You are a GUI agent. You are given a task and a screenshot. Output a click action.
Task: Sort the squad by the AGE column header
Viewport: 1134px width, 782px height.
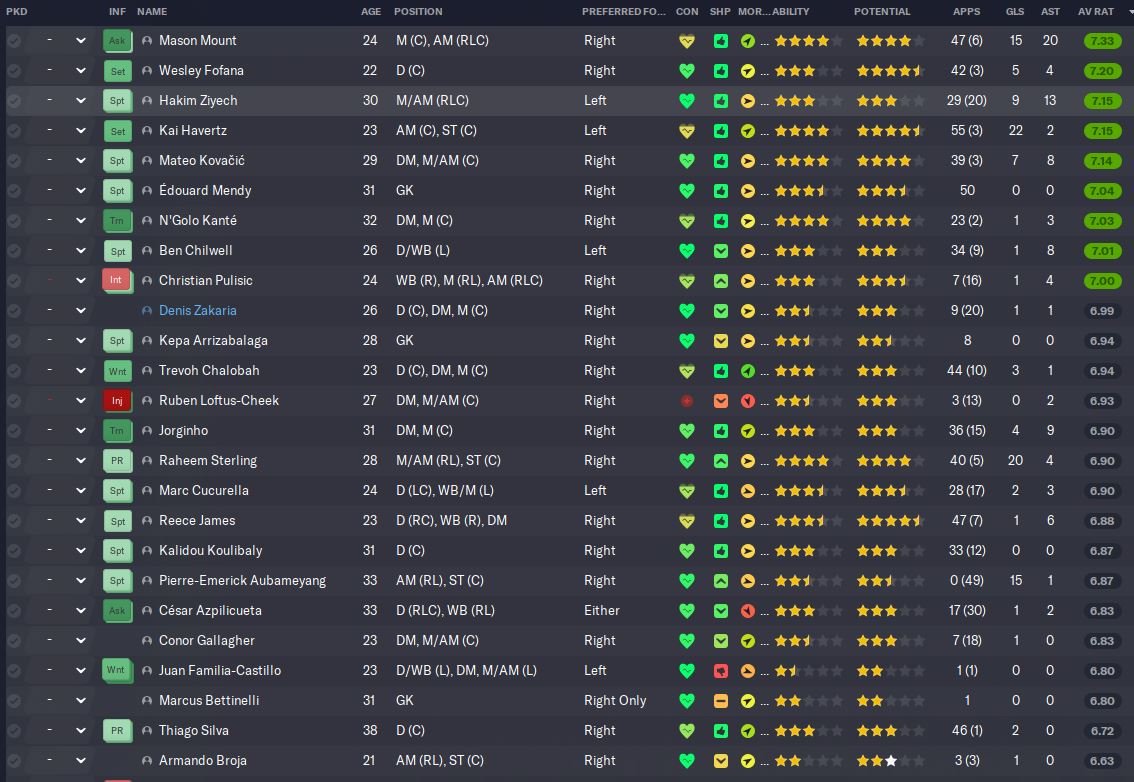click(x=371, y=12)
